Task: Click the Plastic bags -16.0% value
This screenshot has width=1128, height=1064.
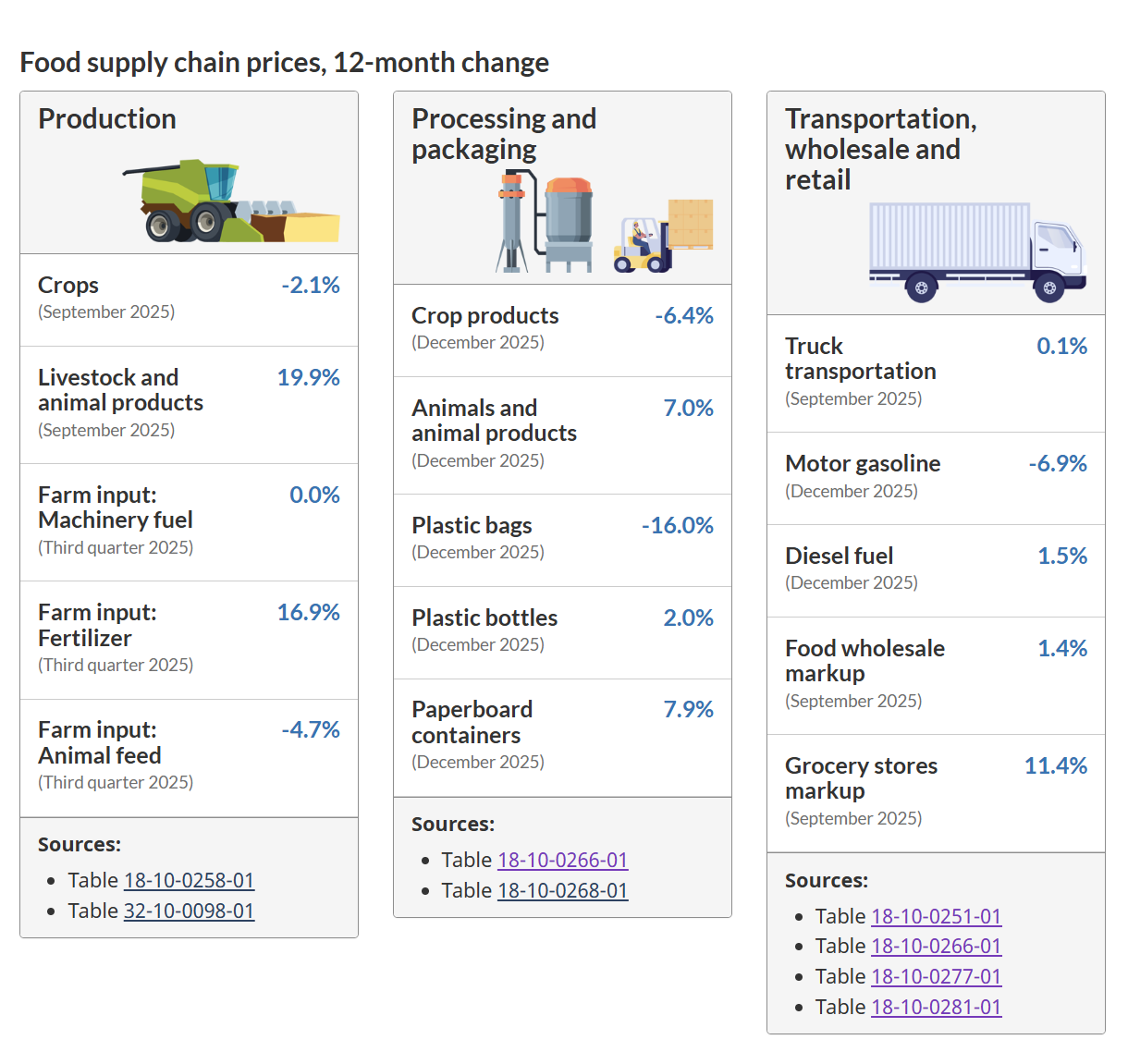Action: 678,525
